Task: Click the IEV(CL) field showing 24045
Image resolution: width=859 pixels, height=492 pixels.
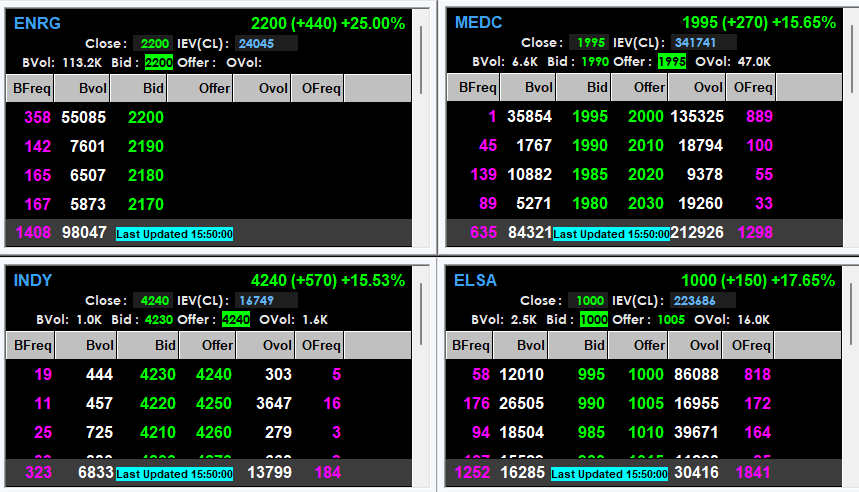Action: (x=266, y=43)
